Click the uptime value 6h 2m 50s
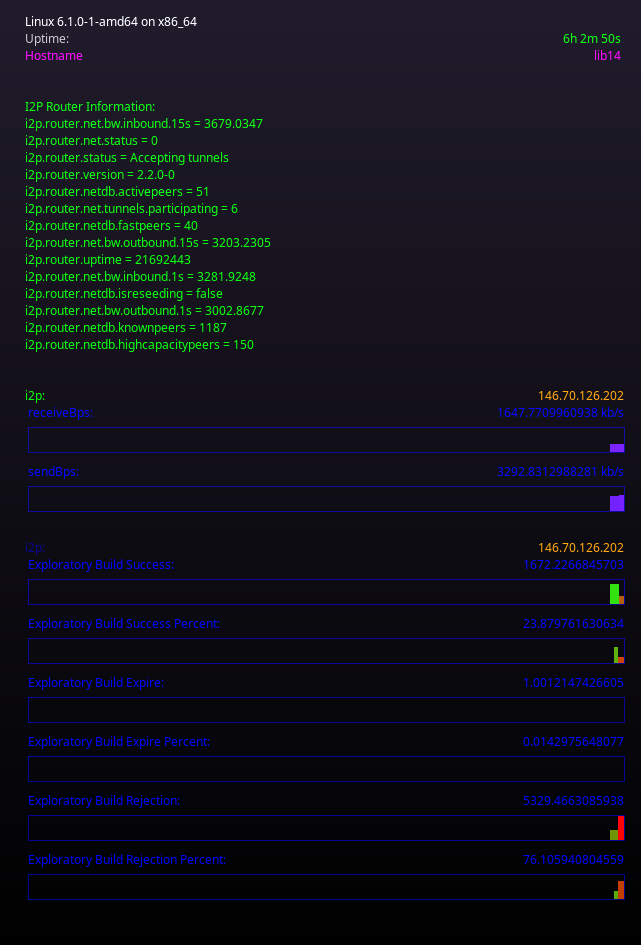641x945 pixels. (592, 39)
